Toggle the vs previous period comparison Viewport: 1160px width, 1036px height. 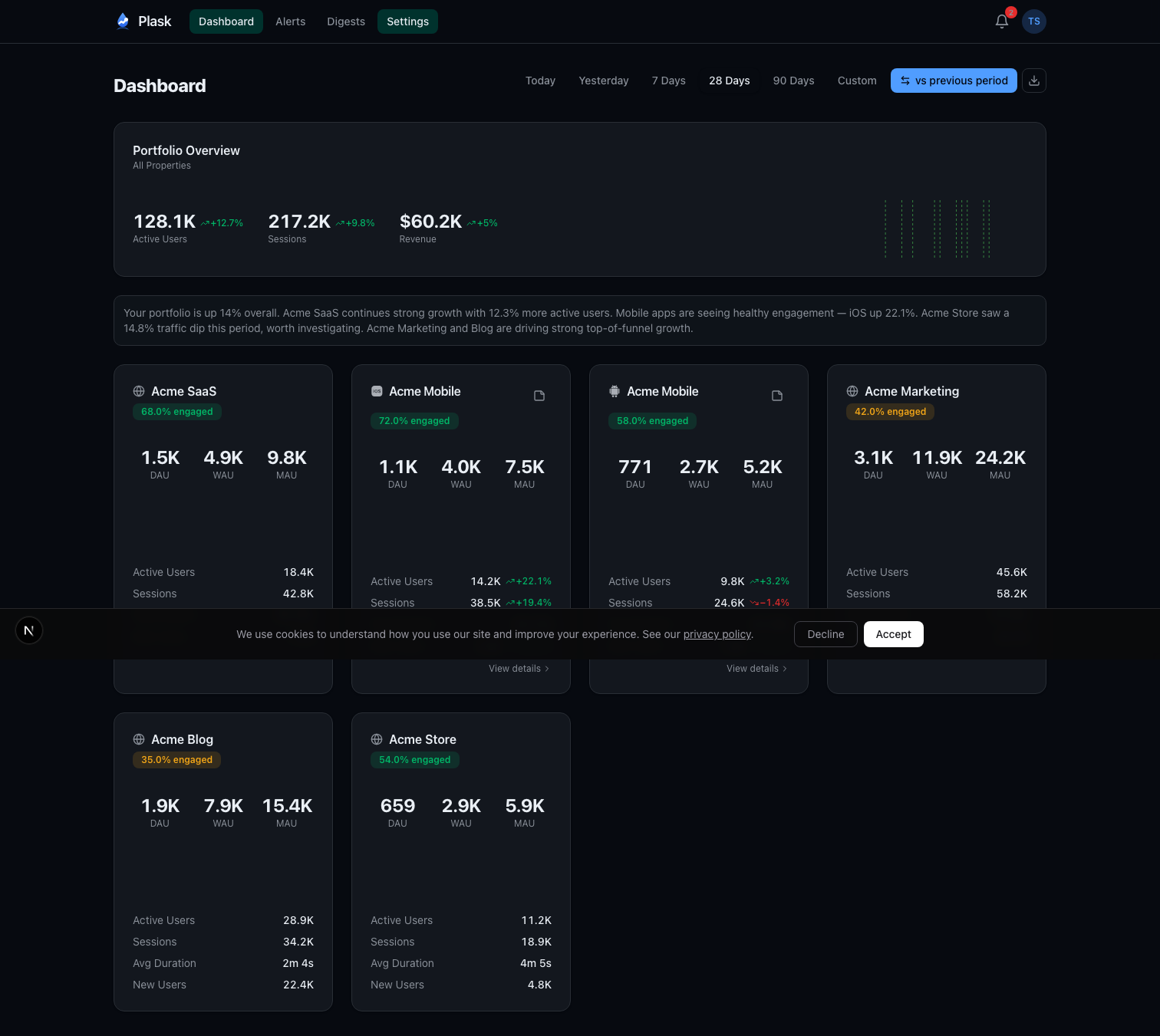pos(954,81)
